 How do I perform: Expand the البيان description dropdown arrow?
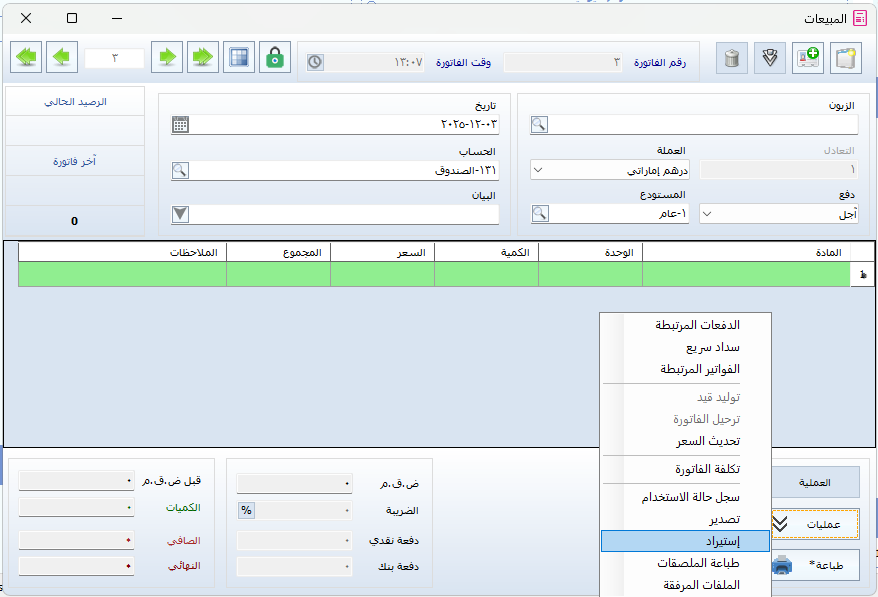180,213
